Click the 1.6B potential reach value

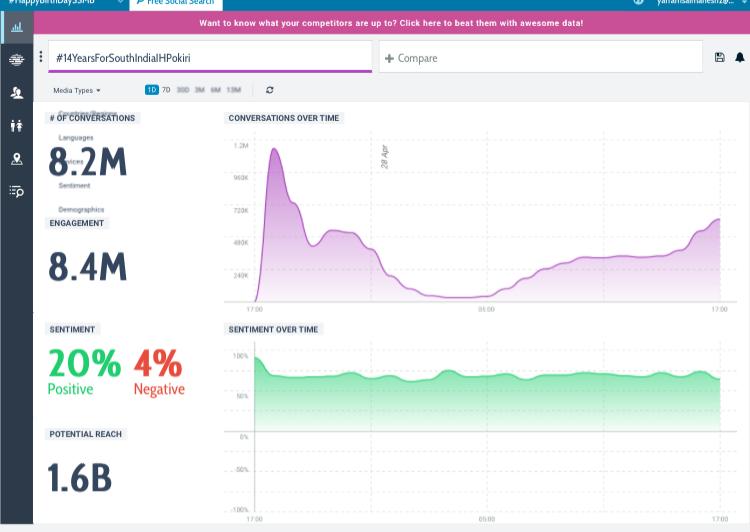coord(80,477)
